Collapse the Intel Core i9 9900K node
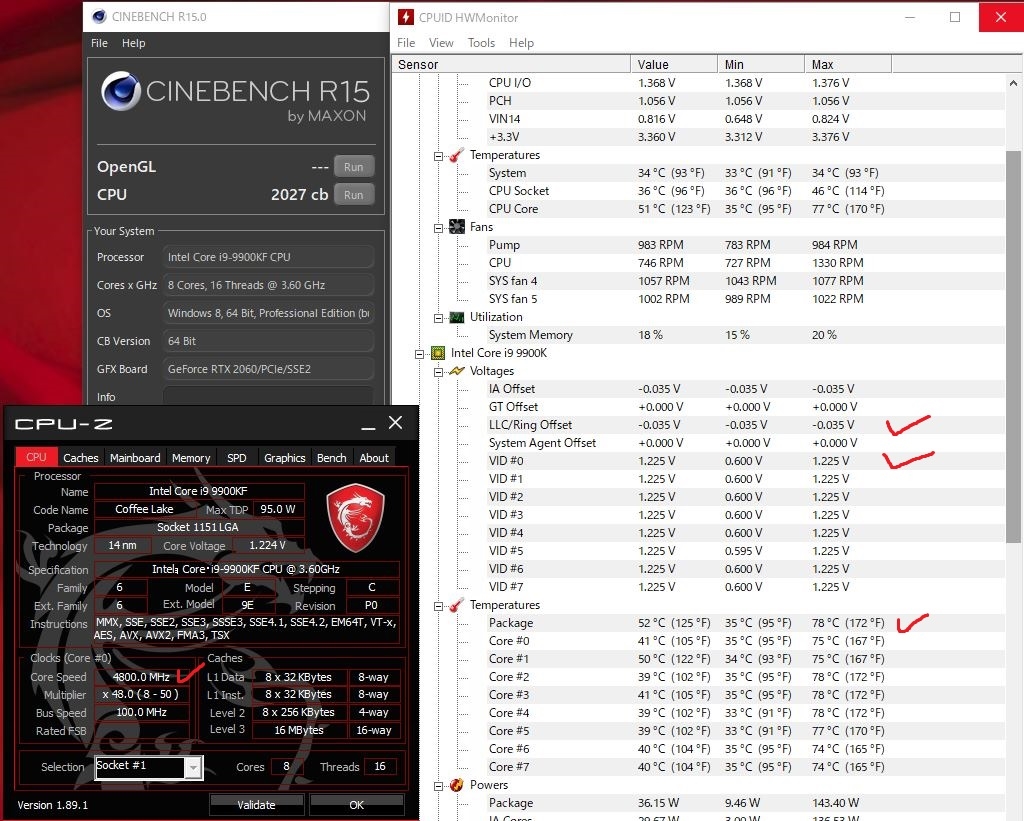The width and height of the screenshot is (1024, 821). pyautogui.click(x=419, y=354)
